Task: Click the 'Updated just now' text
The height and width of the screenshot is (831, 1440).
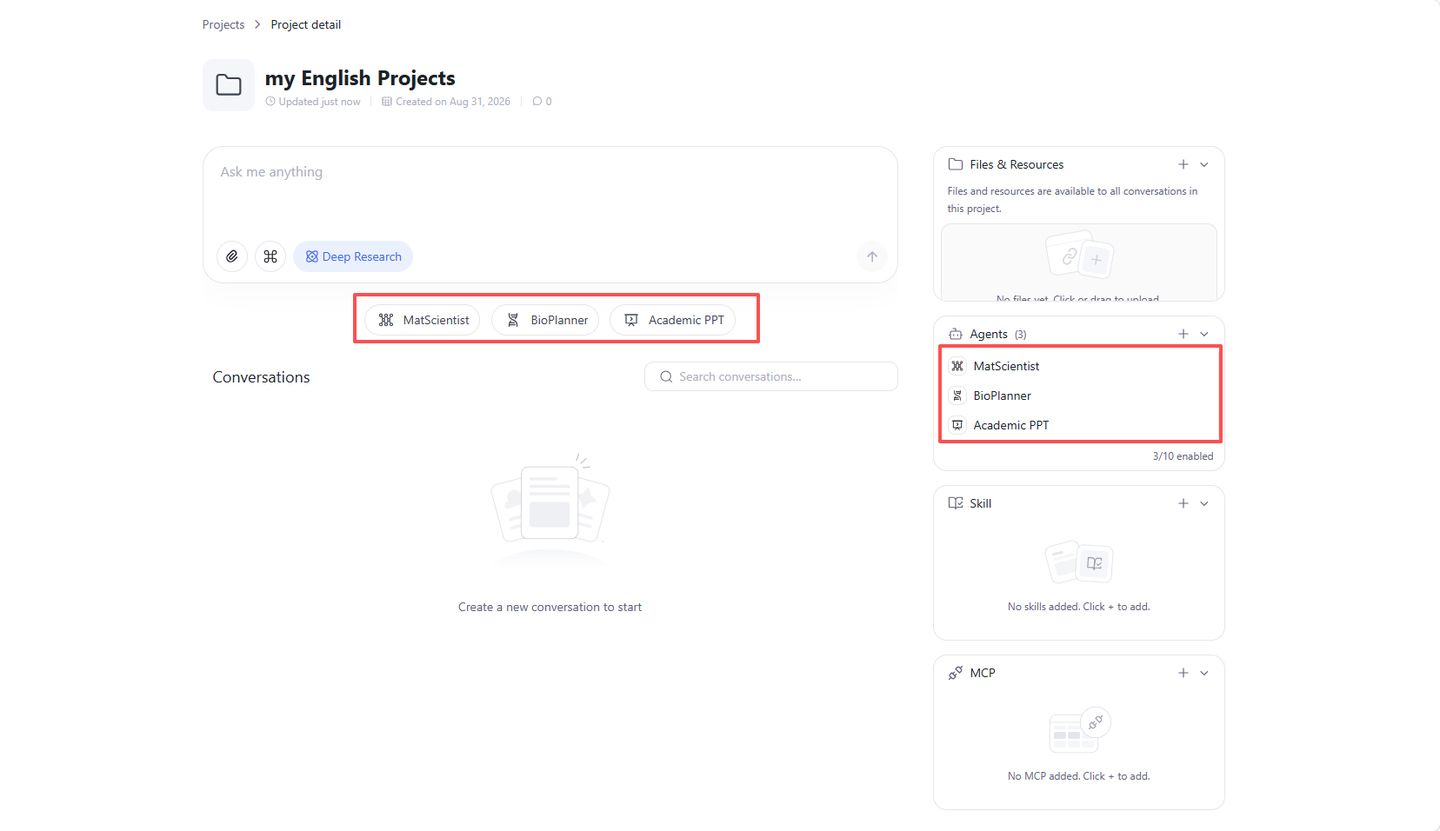Action: click(x=319, y=101)
